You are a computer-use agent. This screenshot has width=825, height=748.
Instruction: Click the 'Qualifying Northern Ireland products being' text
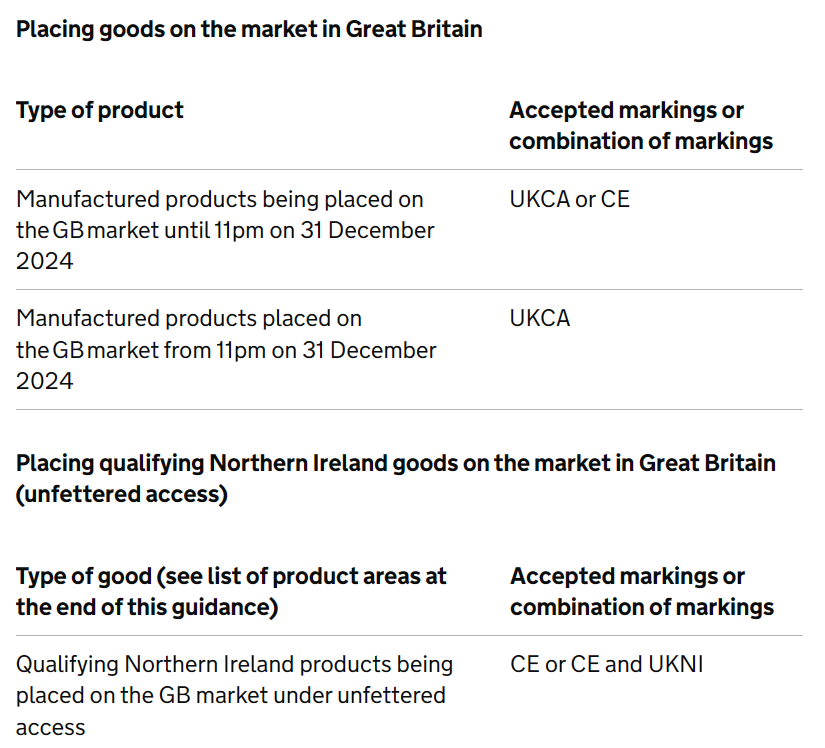tap(234, 665)
